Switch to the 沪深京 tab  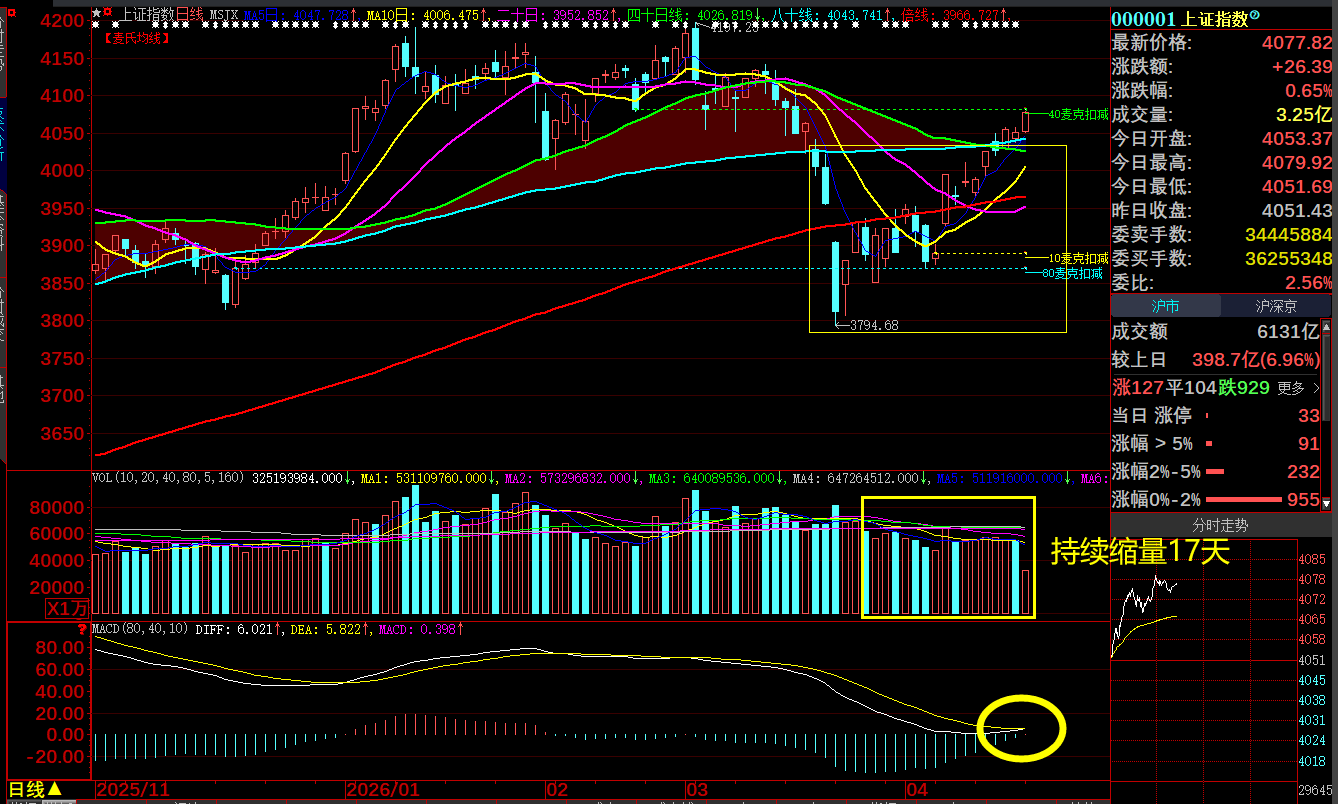(1277, 306)
